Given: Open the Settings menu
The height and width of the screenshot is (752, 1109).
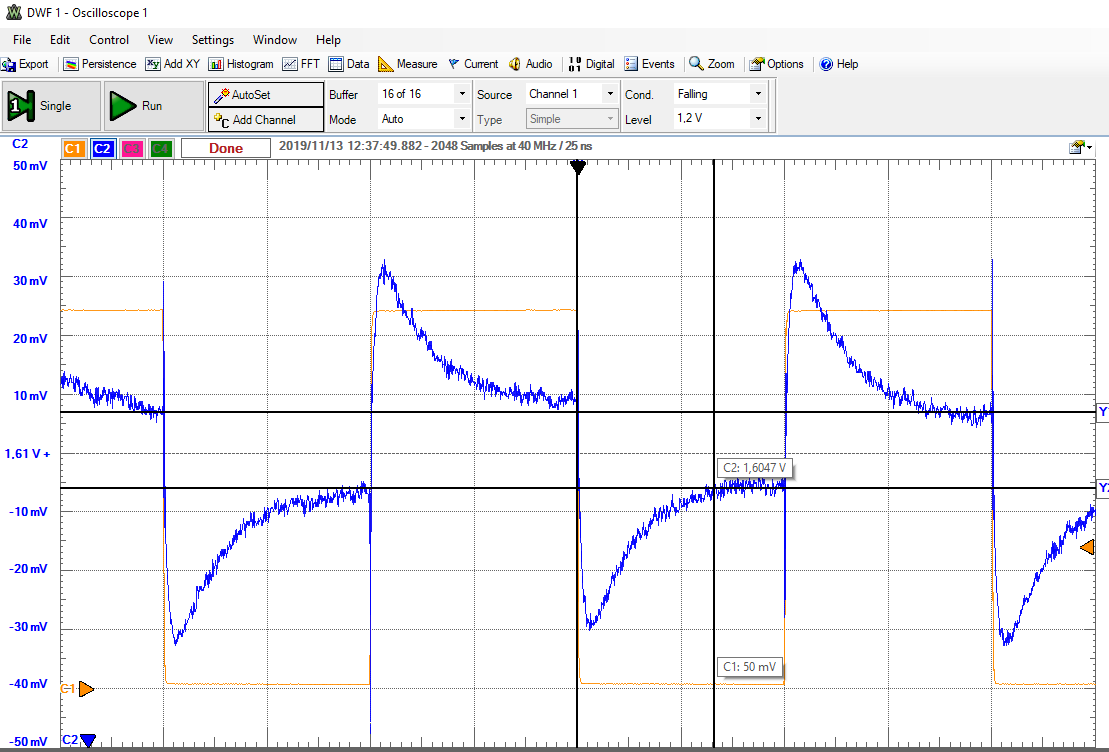Looking at the screenshot, I should click(212, 40).
